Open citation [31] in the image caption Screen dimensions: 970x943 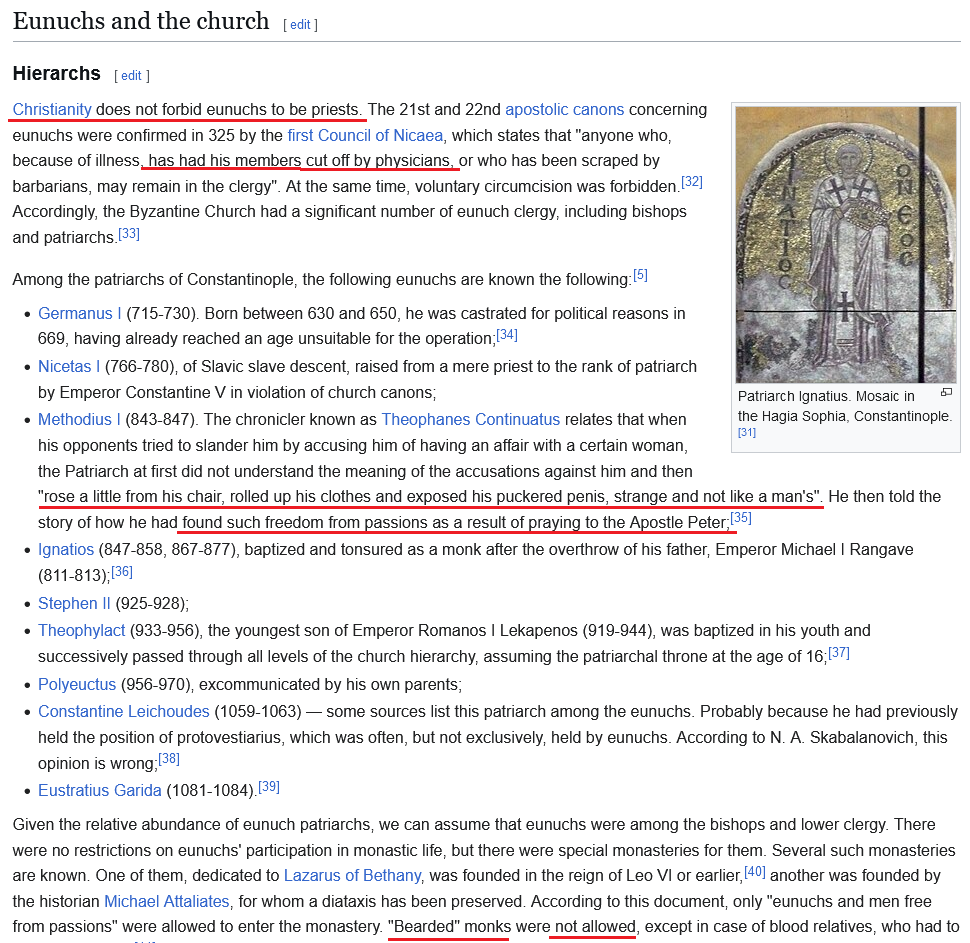click(x=747, y=433)
